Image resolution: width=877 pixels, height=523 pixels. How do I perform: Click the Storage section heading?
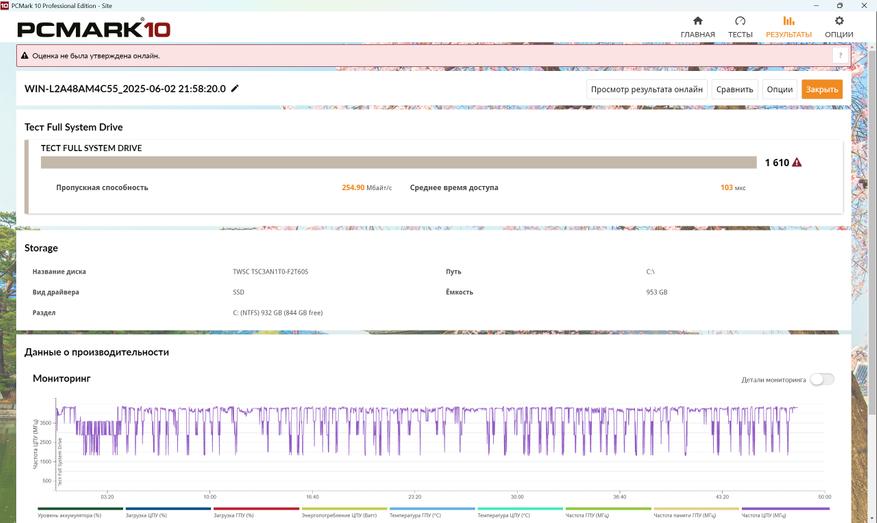pyautogui.click(x=41, y=248)
